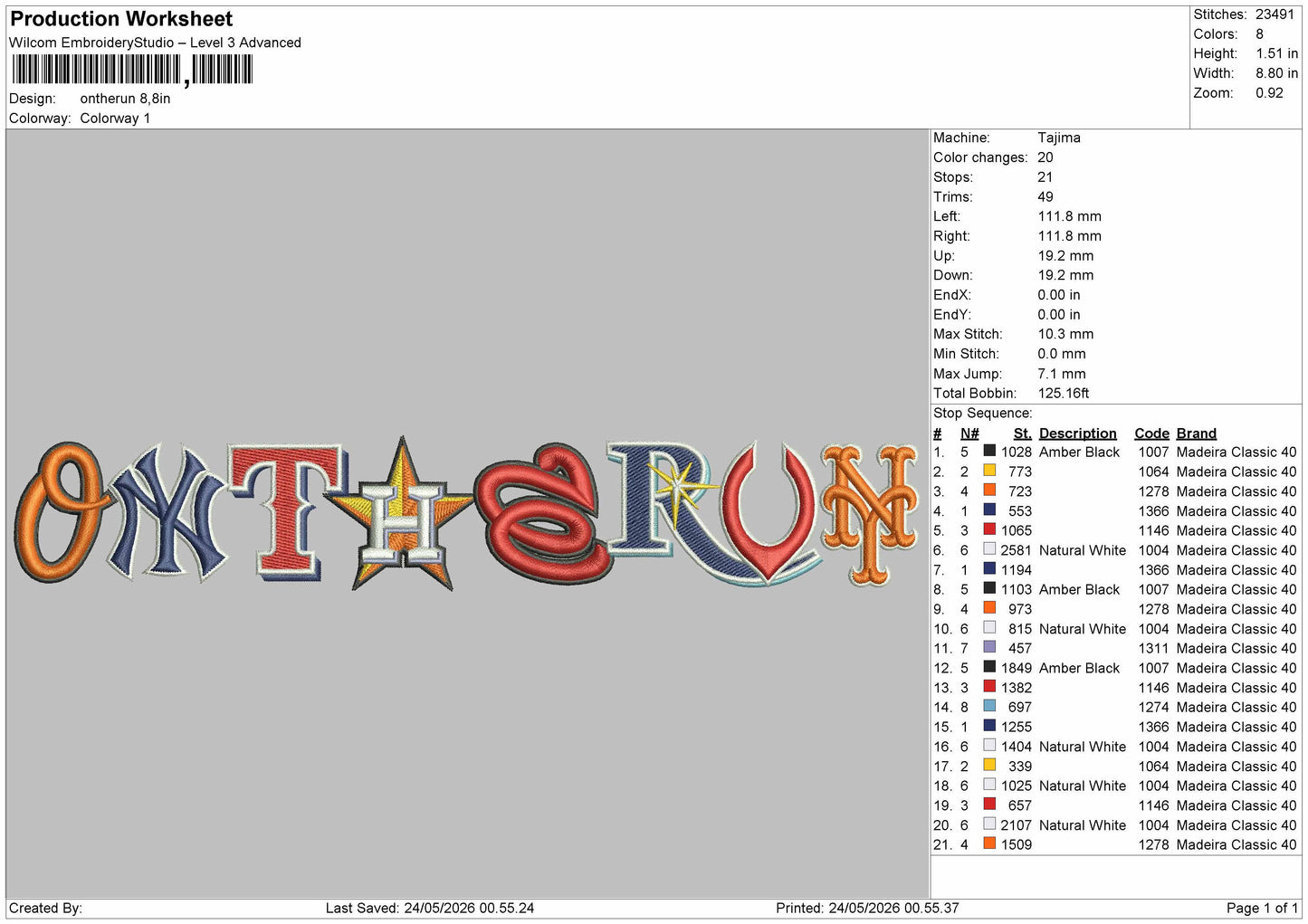Screen dimensions: 1308x924
Task: Click the Stop Sequence heading
Action: click(x=983, y=414)
